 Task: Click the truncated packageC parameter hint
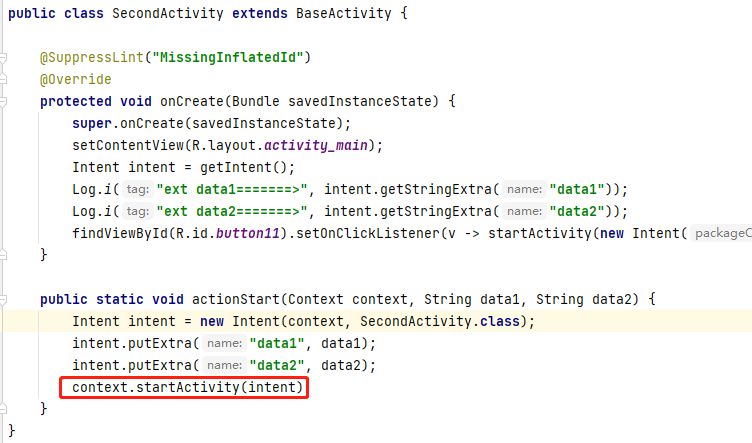[x=720, y=233]
